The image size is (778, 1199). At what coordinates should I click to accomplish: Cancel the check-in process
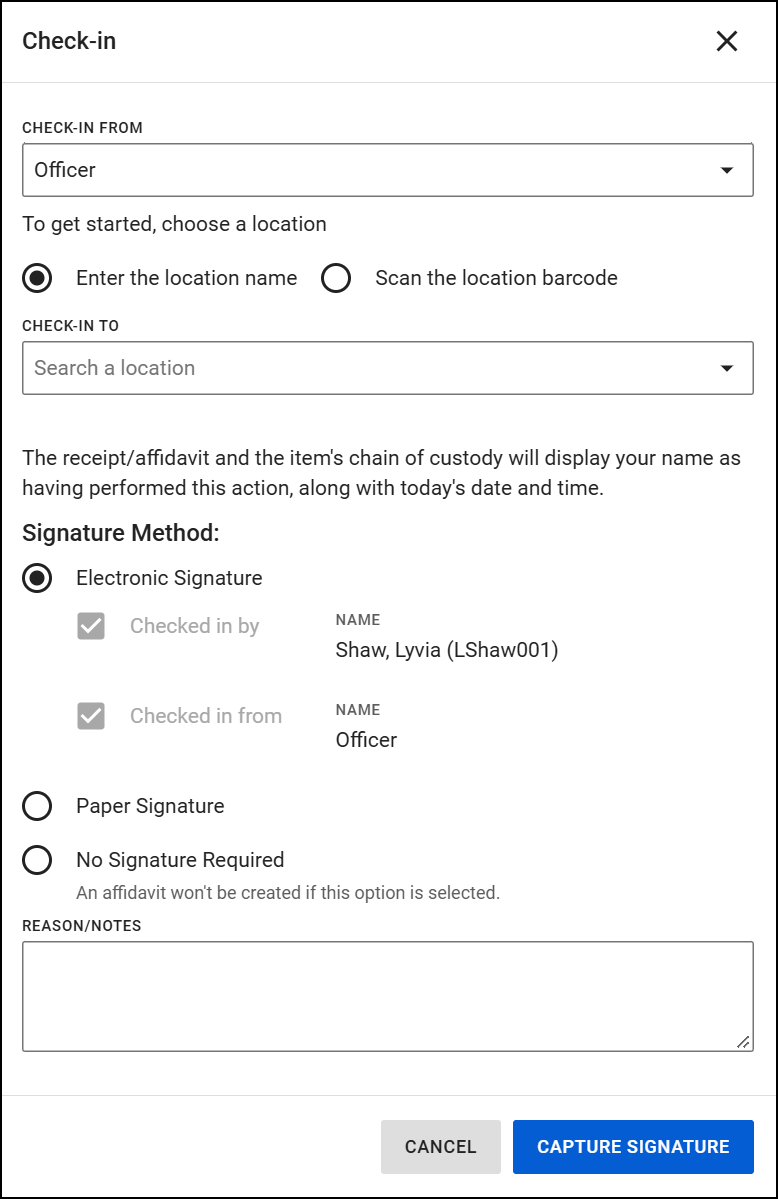pyautogui.click(x=440, y=1146)
